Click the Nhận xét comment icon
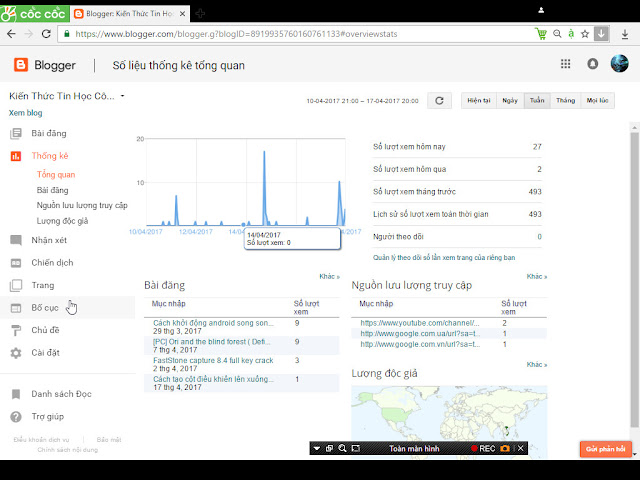 coord(16,240)
